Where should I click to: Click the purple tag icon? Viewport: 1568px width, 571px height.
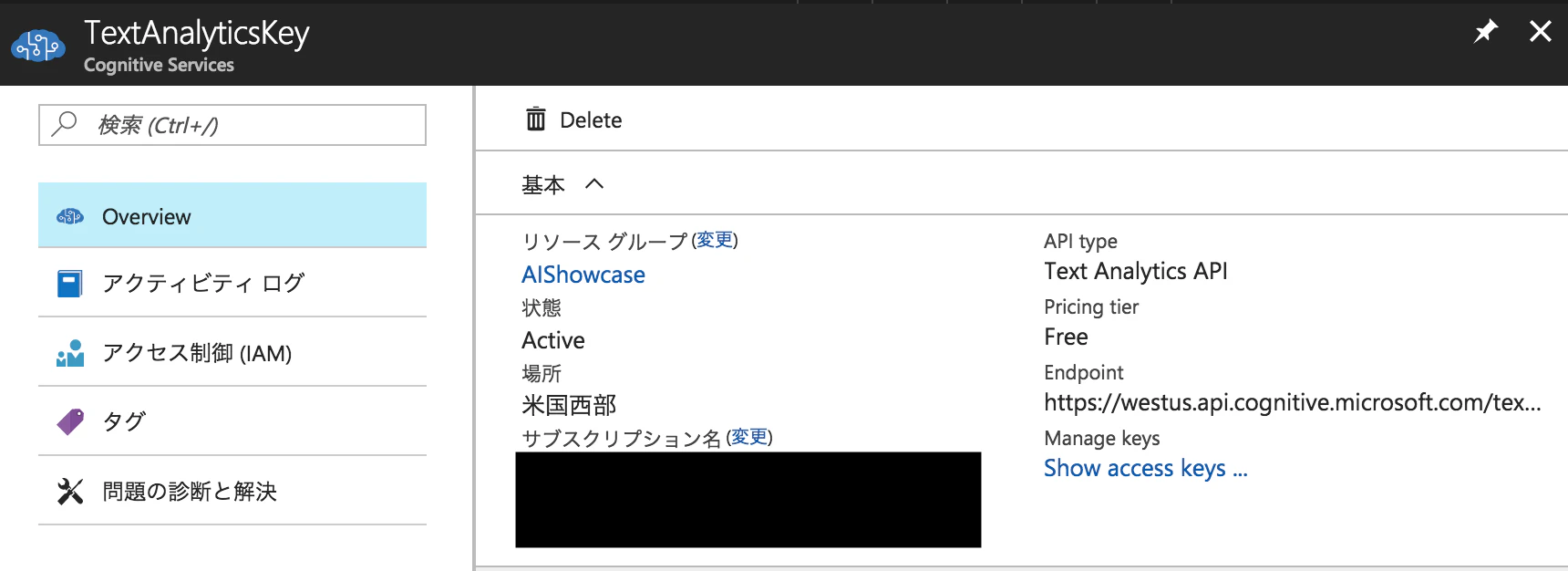(70, 421)
